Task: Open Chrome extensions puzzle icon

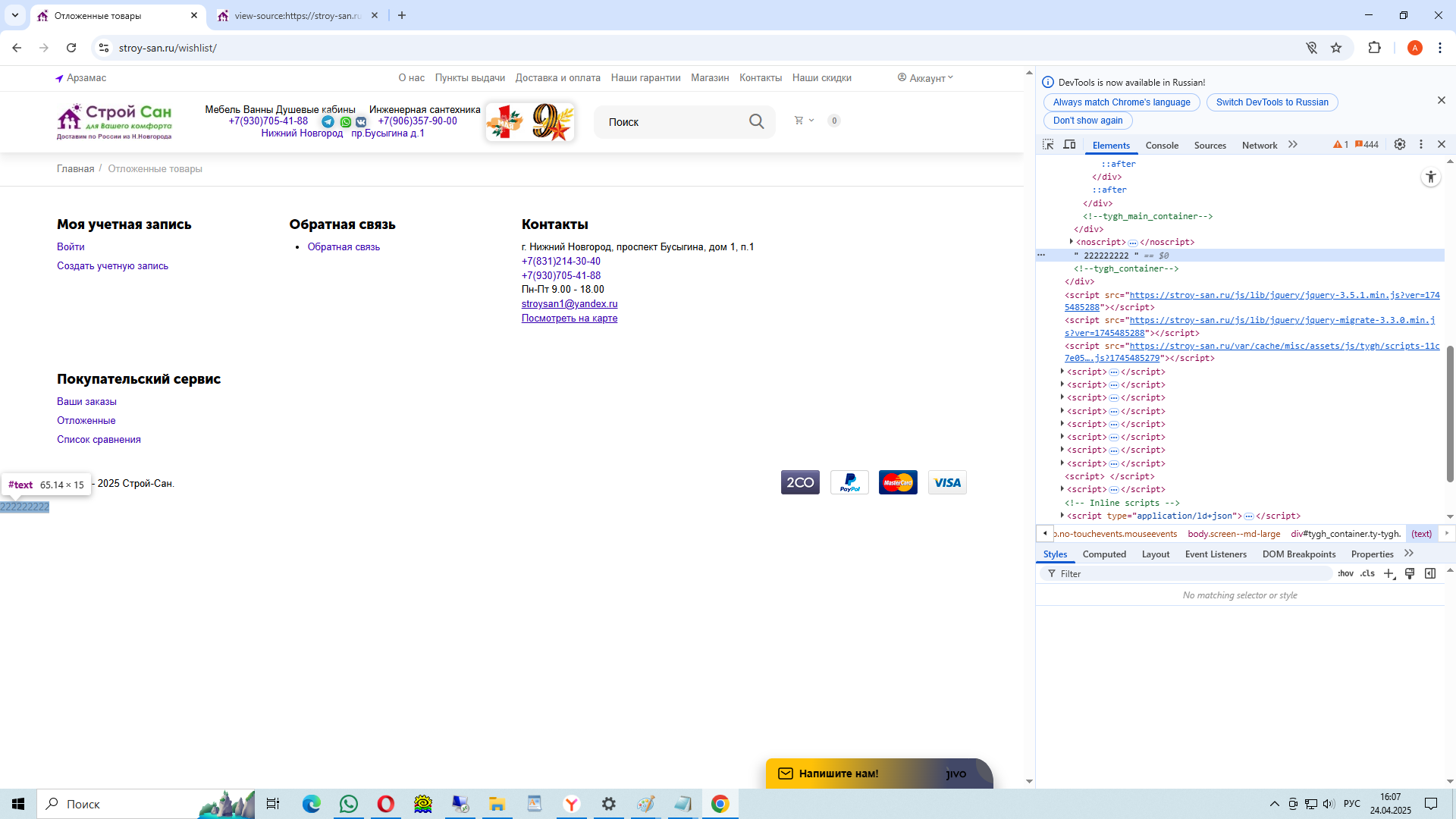Action: pyautogui.click(x=1374, y=48)
